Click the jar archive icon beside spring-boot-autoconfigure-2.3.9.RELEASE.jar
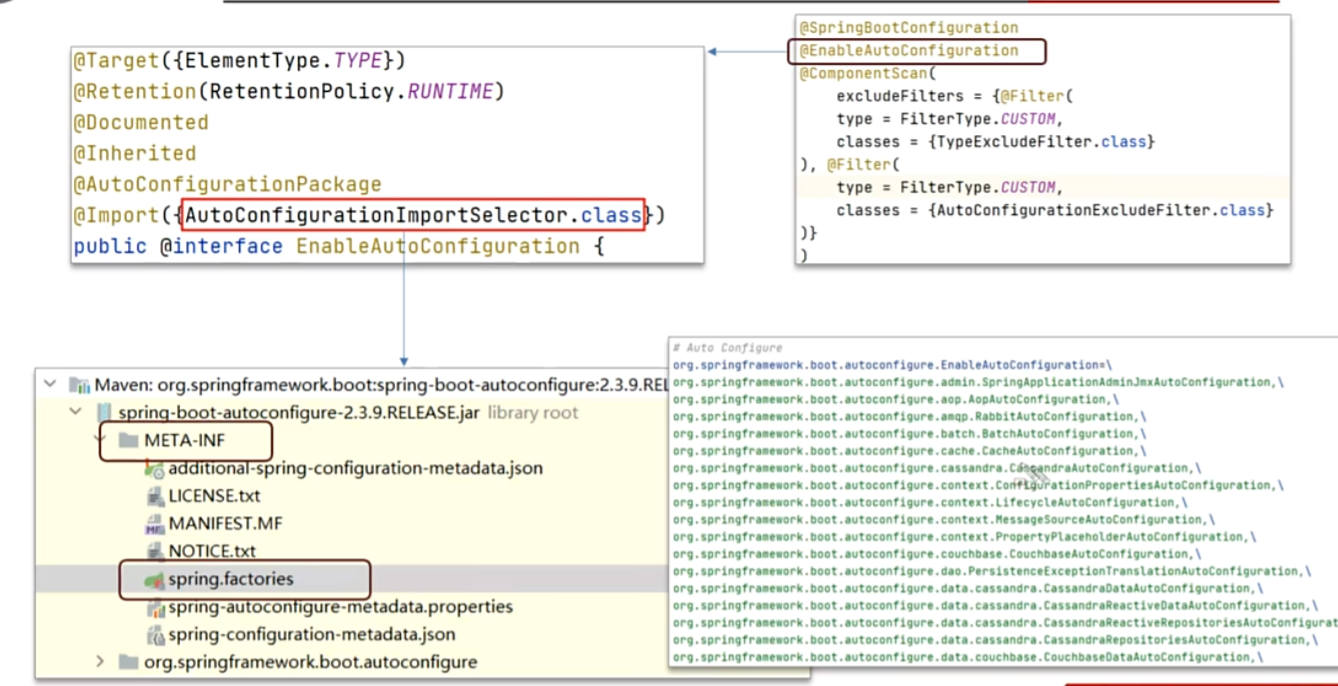 click(x=103, y=412)
